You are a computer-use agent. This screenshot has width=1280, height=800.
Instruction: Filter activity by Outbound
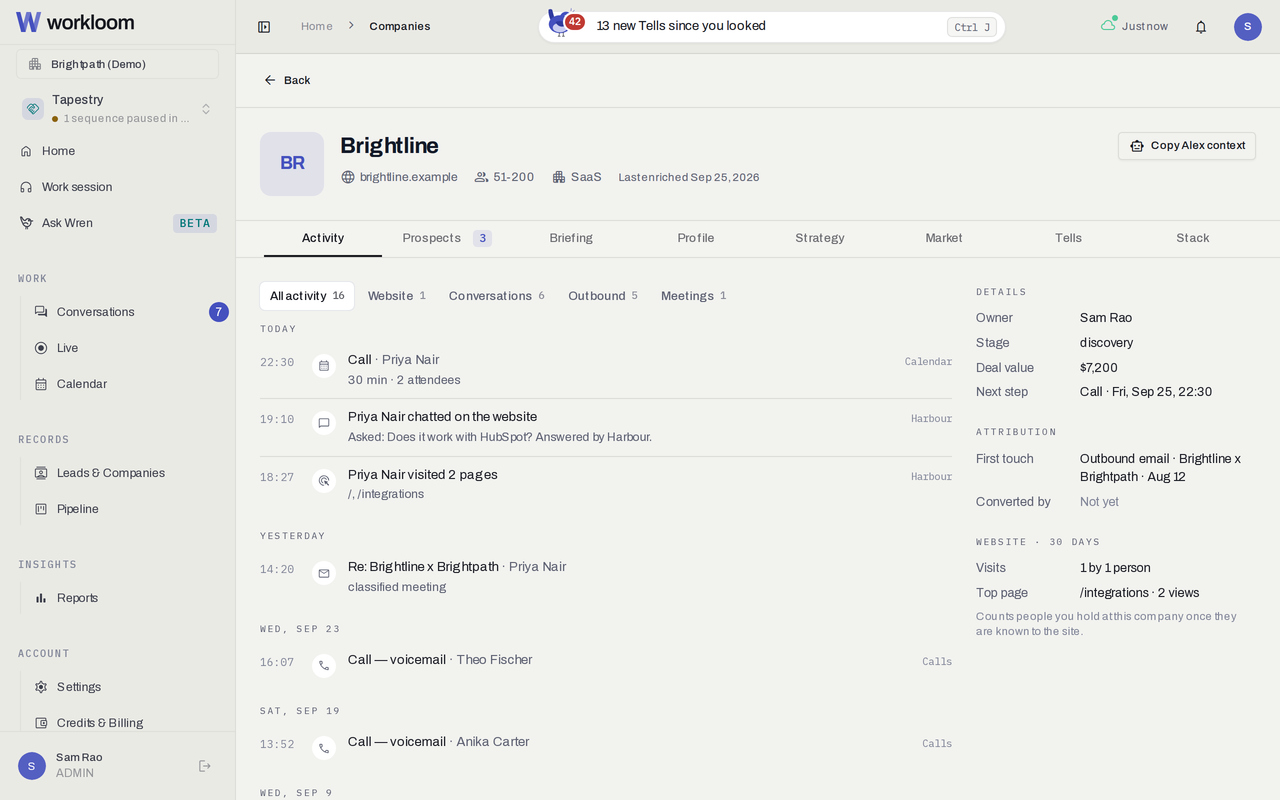coord(603,296)
